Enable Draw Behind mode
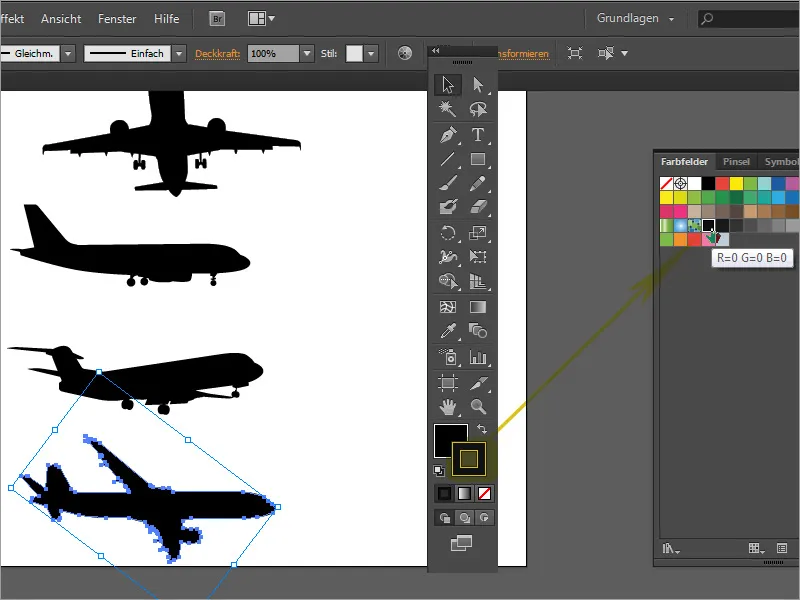The width and height of the screenshot is (800, 600). point(464,518)
